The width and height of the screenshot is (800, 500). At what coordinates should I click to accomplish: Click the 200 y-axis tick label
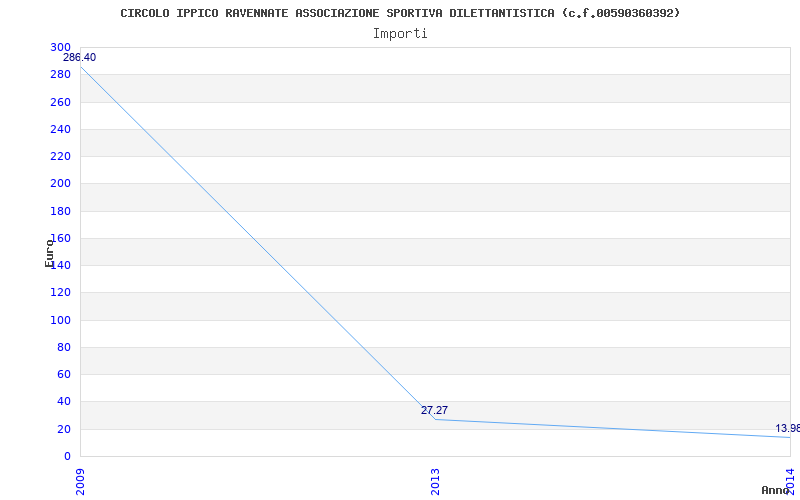(60, 184)
